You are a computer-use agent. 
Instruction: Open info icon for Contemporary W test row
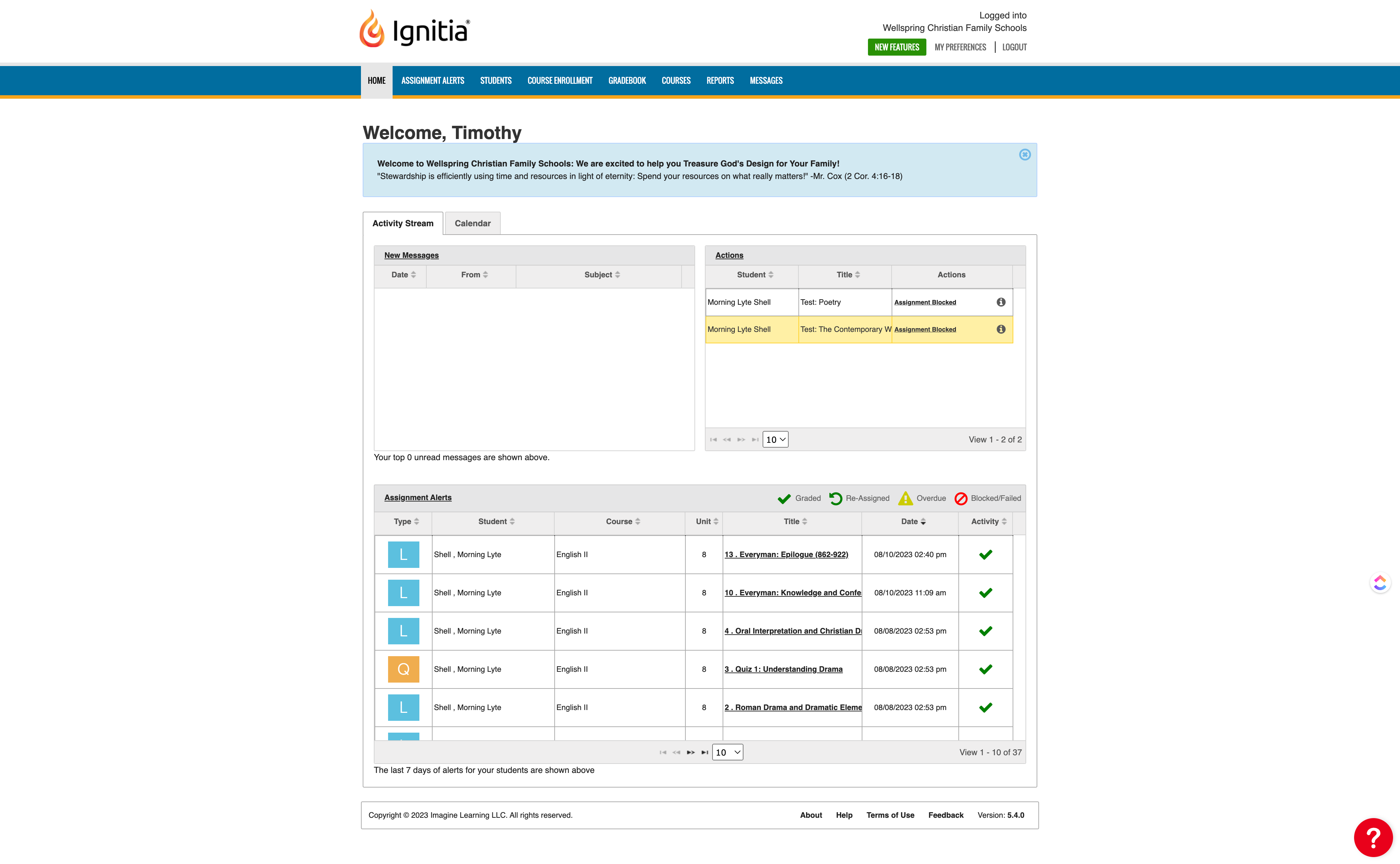point(1000,329)
